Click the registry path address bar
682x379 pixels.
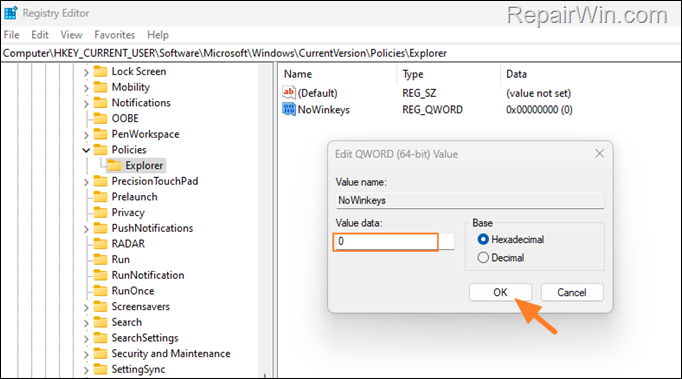click(341, 53)
